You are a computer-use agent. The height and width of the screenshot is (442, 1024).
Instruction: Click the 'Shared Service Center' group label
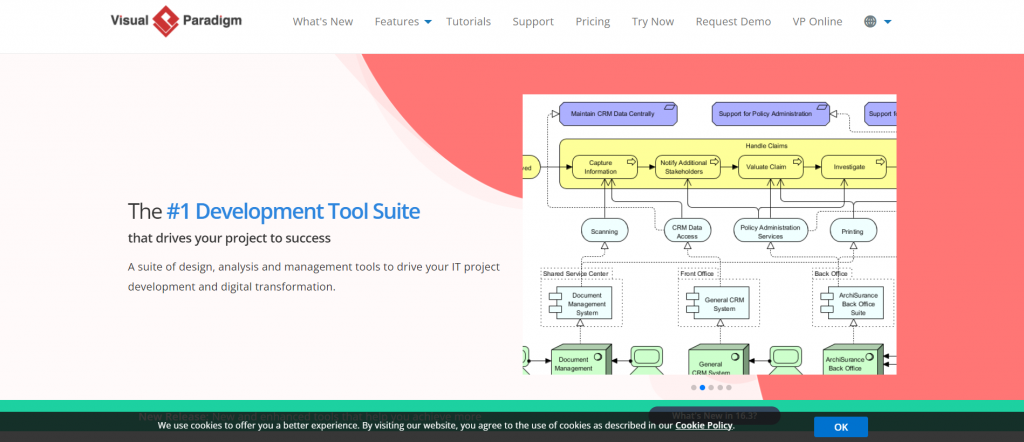click(575, 274)
